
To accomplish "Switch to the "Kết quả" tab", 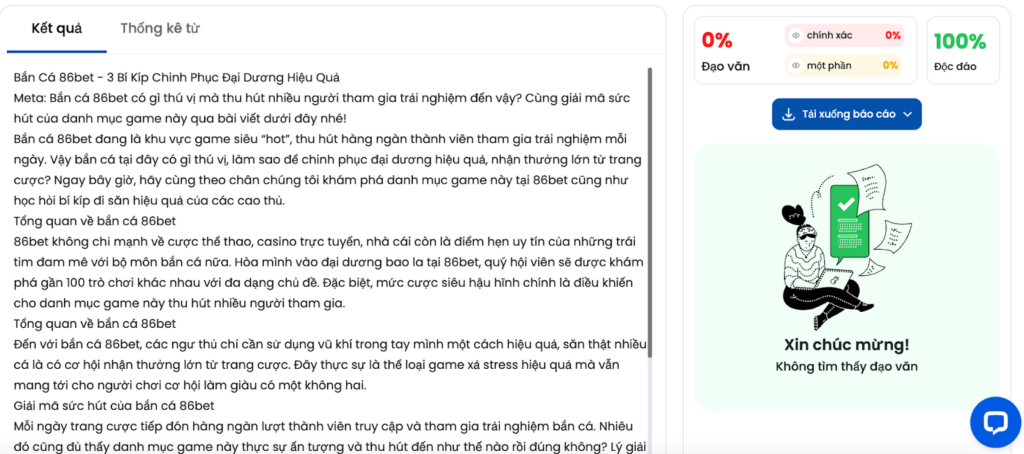I will click(x=57, y=28).
